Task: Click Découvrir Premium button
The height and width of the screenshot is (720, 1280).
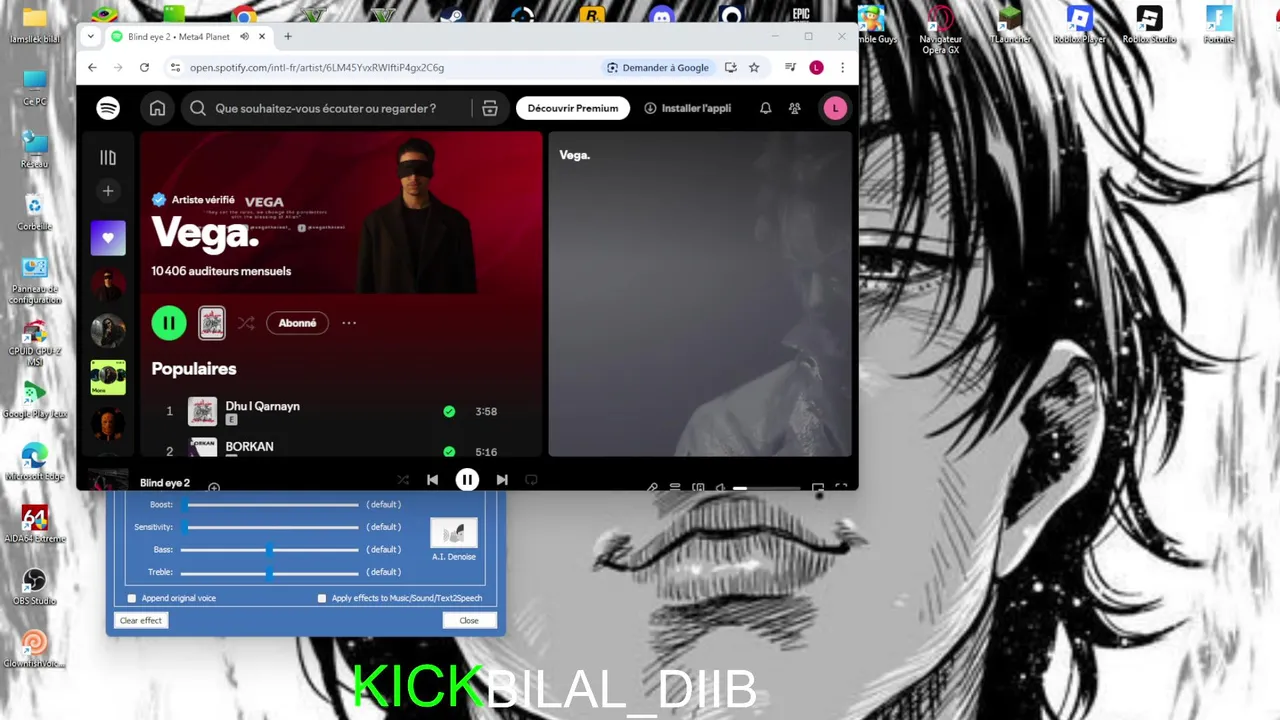Action: coord(573,108)
